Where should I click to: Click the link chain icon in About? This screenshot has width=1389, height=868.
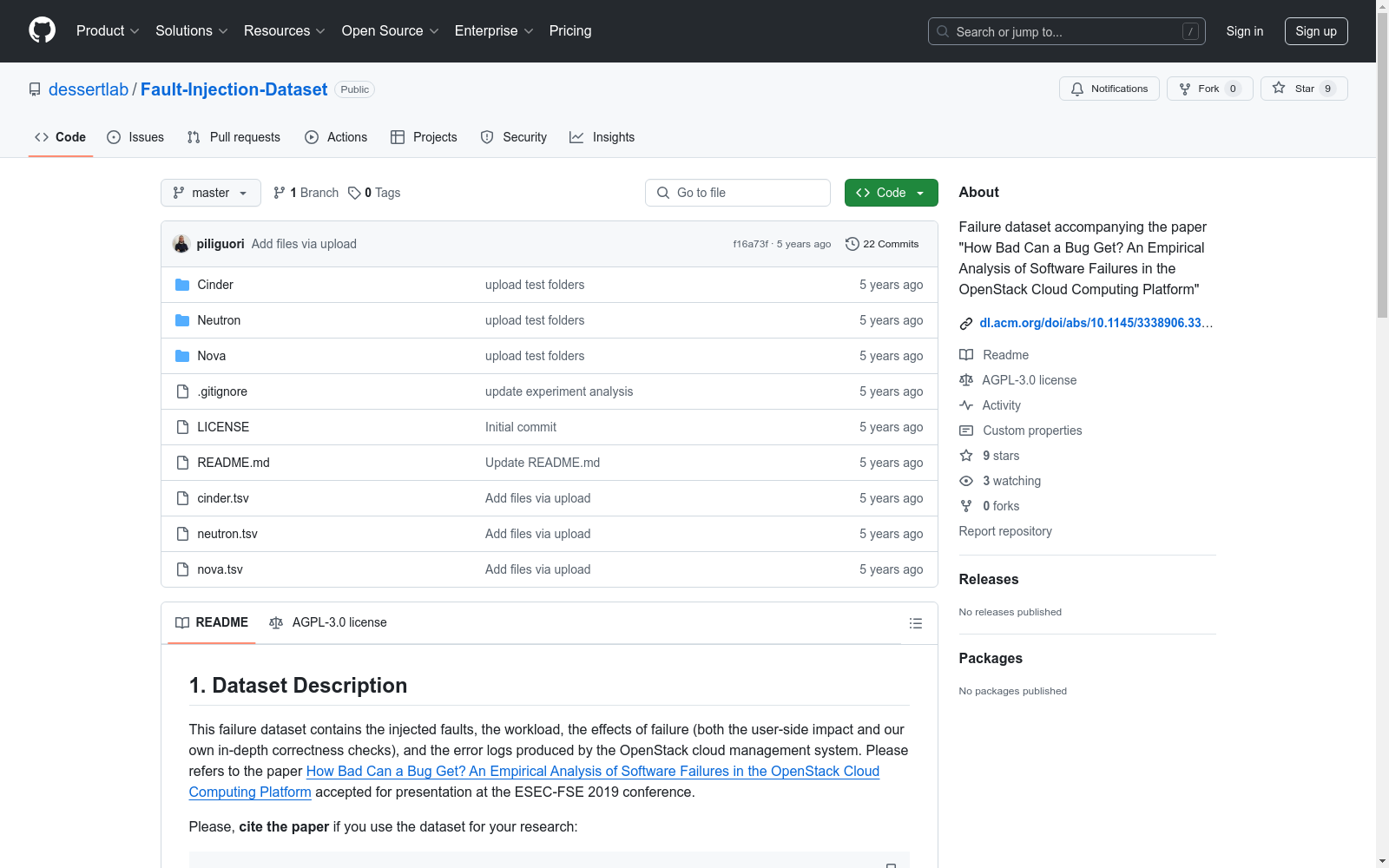pos(966,324)
